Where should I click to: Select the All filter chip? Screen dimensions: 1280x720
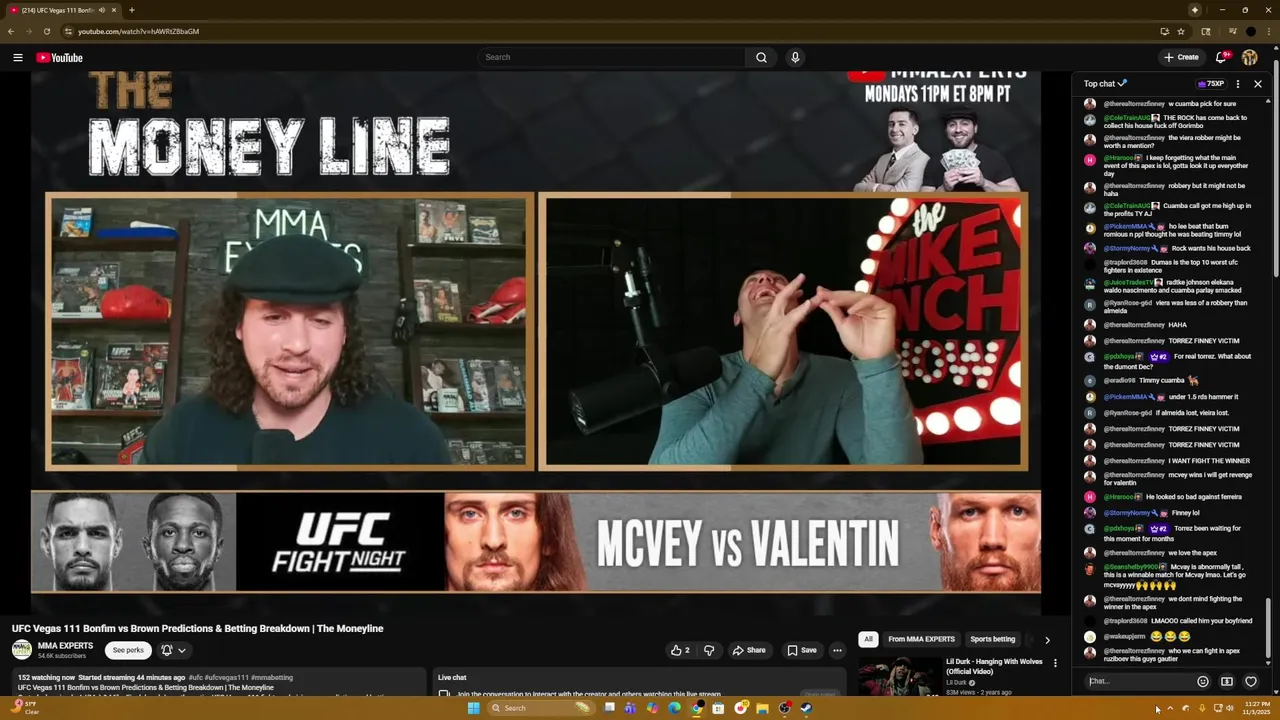click(x=868, y=639)
